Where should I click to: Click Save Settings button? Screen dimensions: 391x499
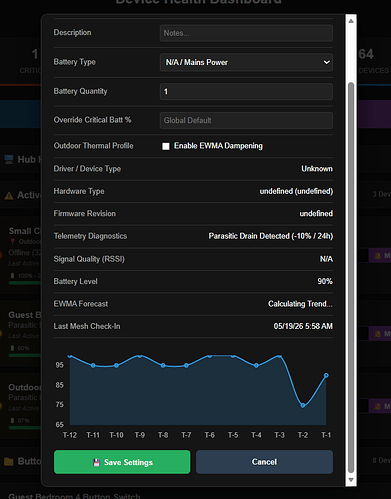point(122,462)
